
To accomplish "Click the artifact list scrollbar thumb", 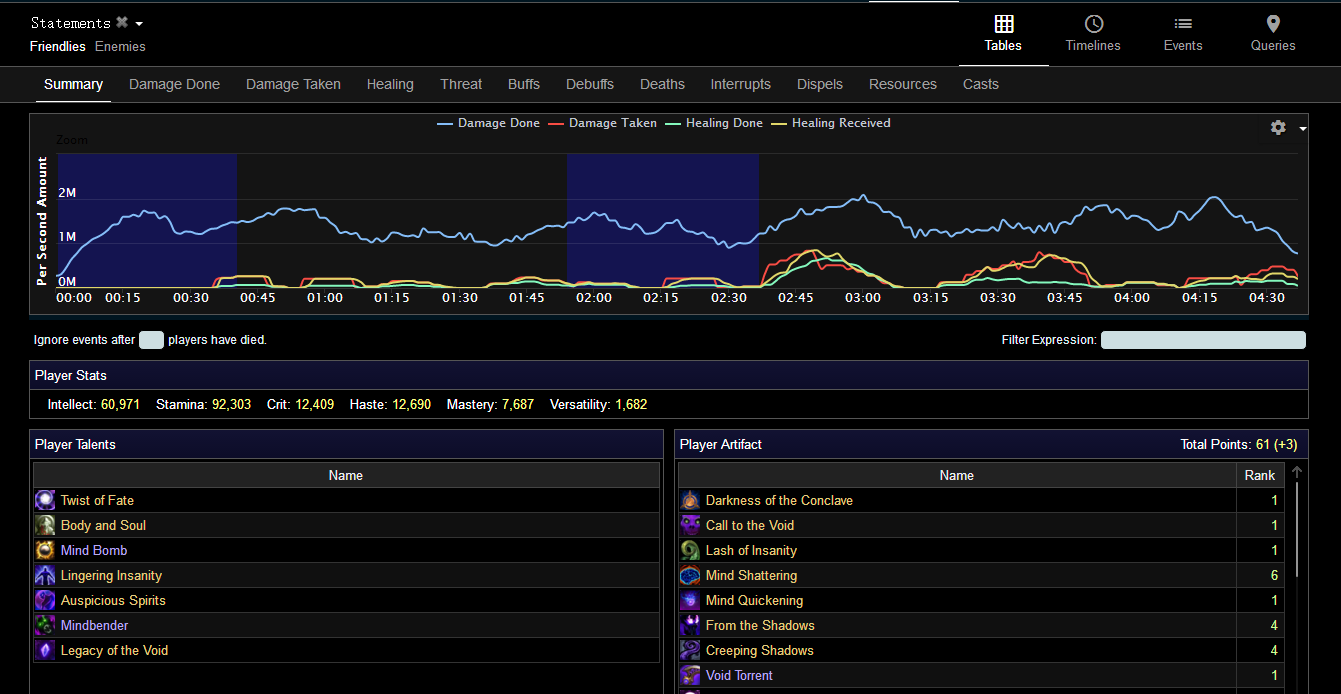I will [x=1297, y=531].
